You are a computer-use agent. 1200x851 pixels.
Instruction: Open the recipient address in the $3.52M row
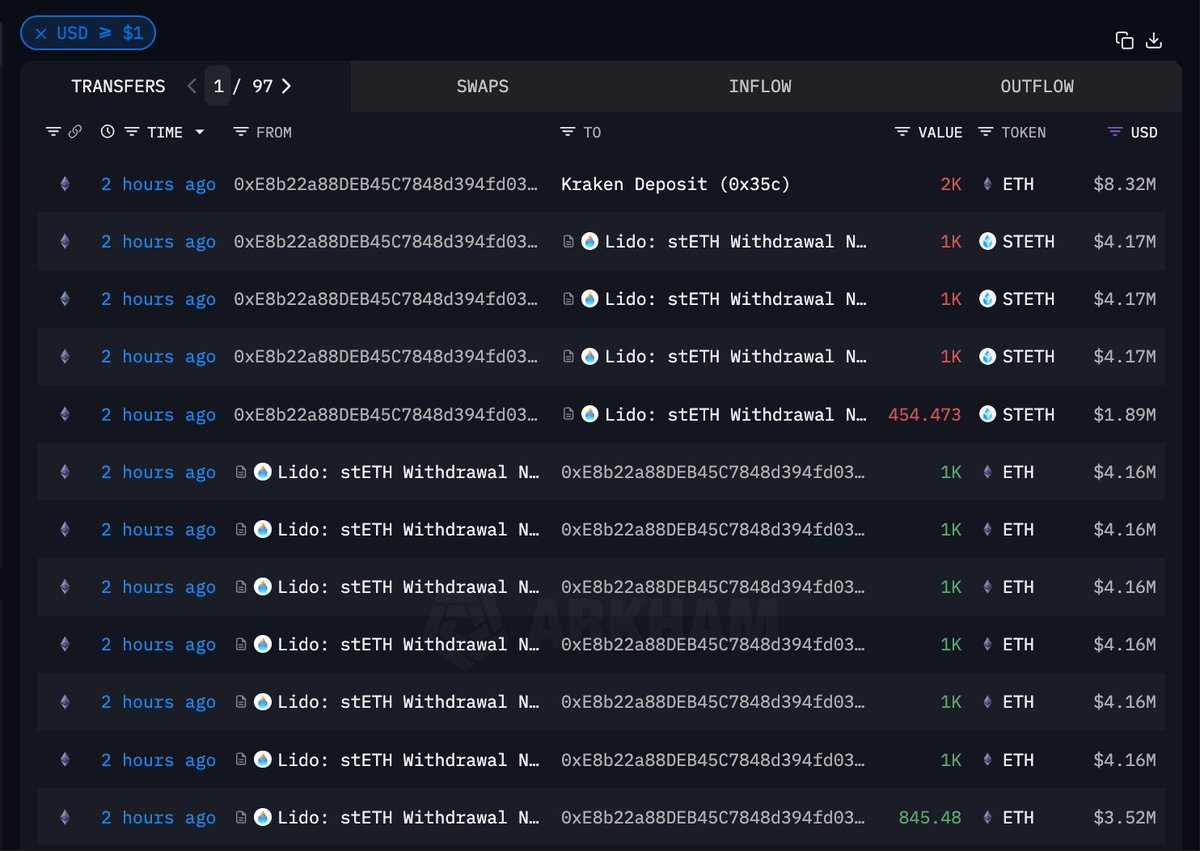714,818
